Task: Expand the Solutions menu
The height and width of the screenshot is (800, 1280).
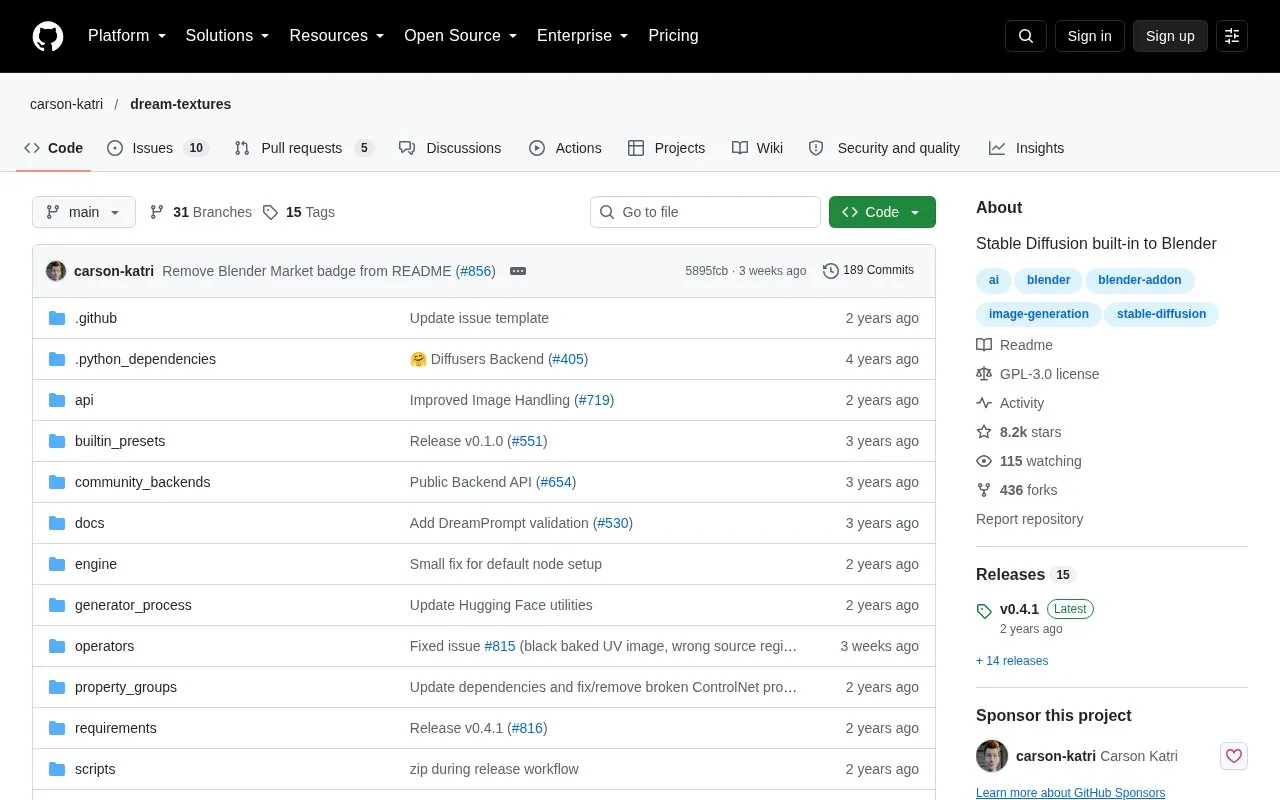Action: [x=228, y=36]
